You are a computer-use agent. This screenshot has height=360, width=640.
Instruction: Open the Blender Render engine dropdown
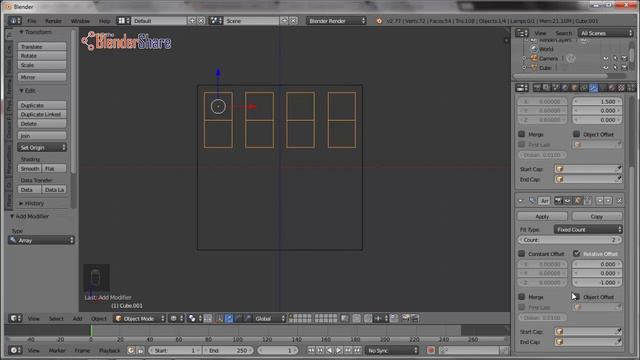pyautogui.click(x=336, y=20)
